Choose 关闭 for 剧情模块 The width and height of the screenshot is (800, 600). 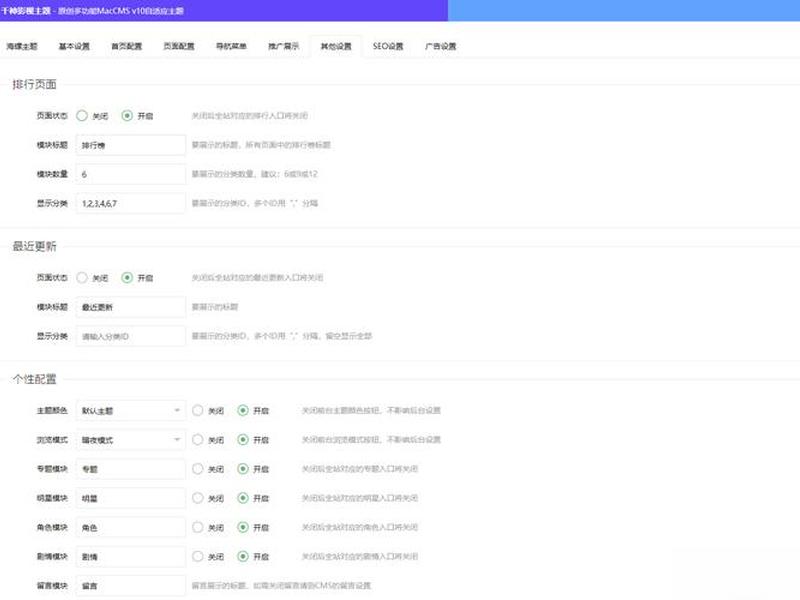coord(198,557)
